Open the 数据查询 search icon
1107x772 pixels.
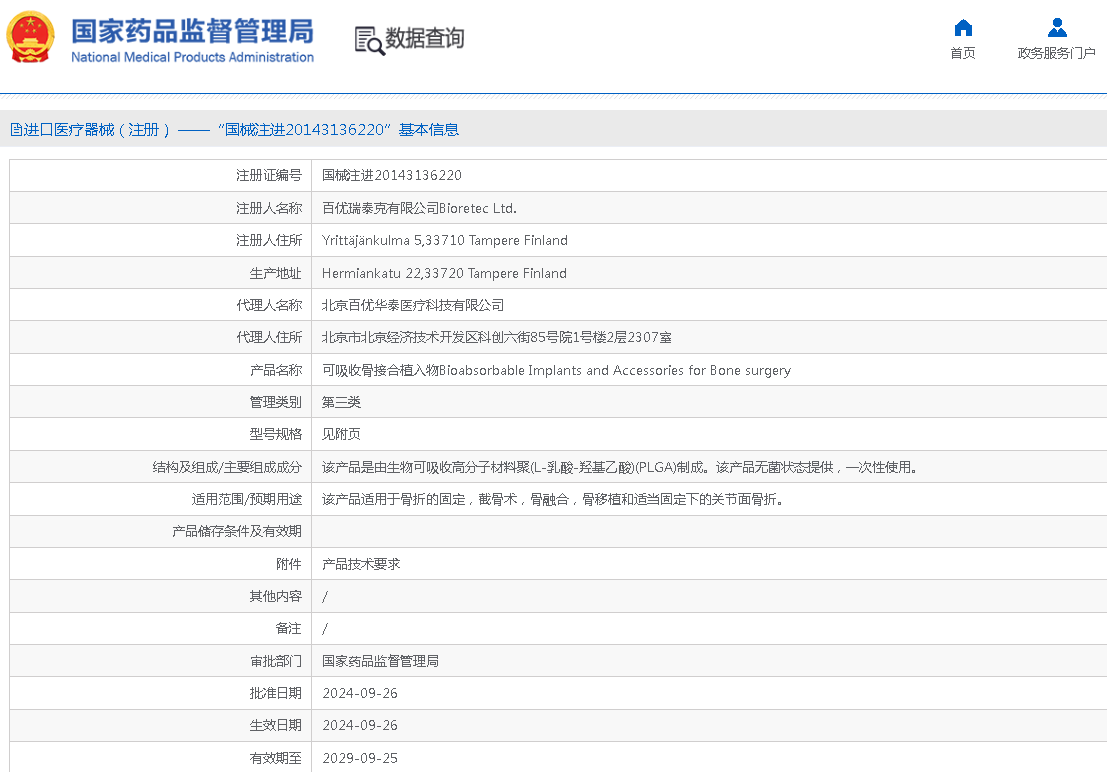point(369,40)
